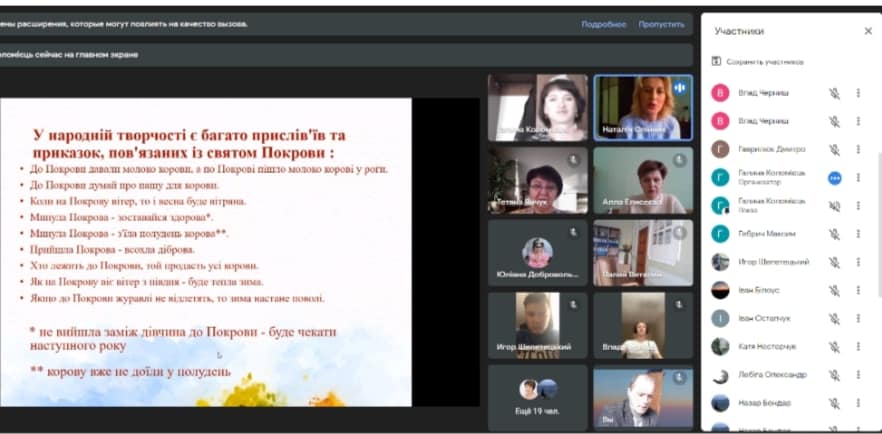Click muted mic icon on Игор Шепетецький video tile
The width and height of the screenshot is (882, 434).
pos(573,305)
